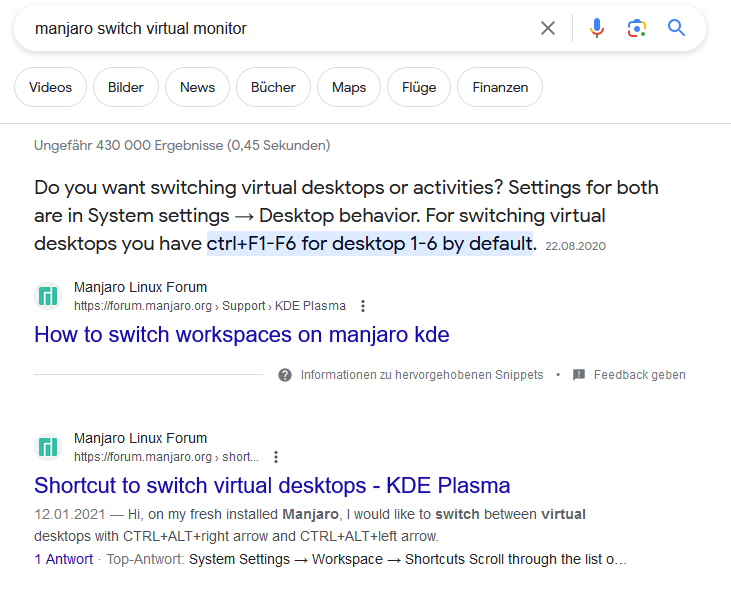Click the highlighted 'ctrl+F1-F6 for desktop 1-6 by default' text
Image resolution: width=731 pixels, height=593 pixels.
click(x=370, y=243)
